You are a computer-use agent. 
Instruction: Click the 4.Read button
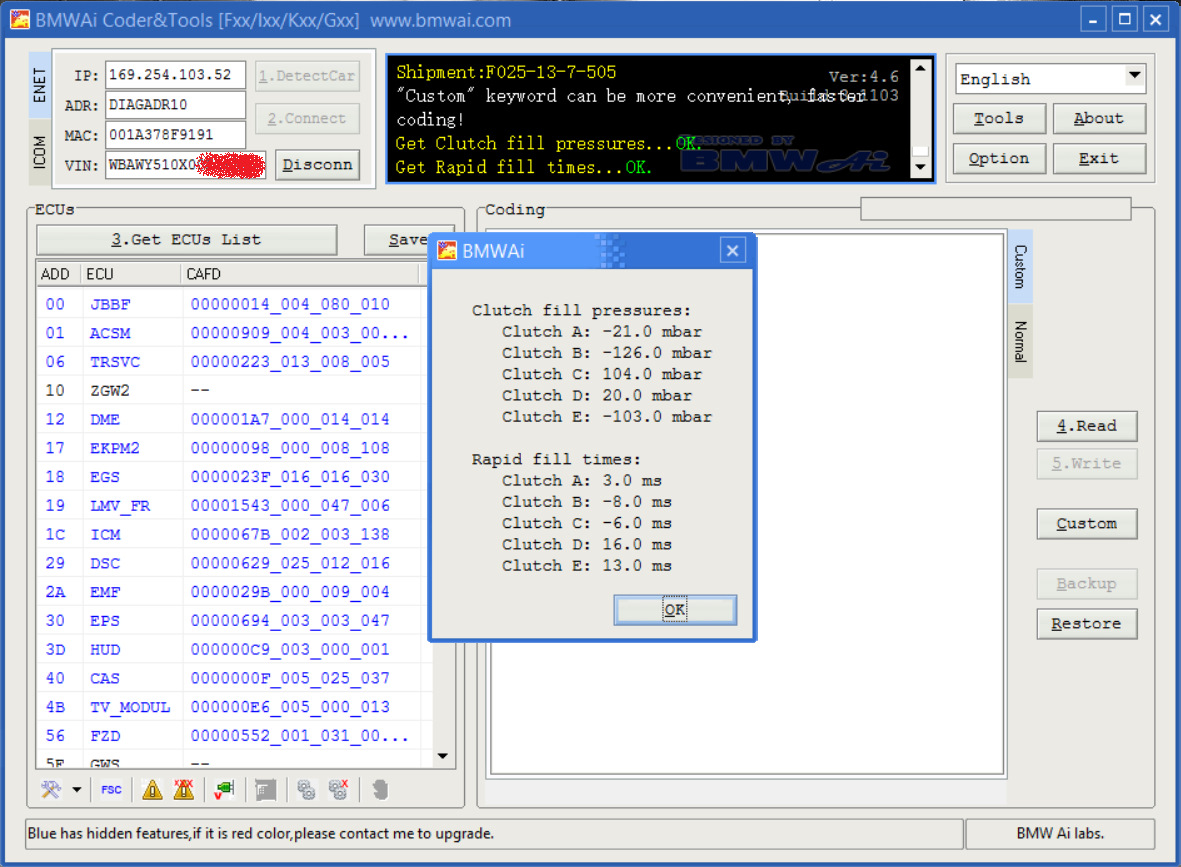coord(1086,426)
